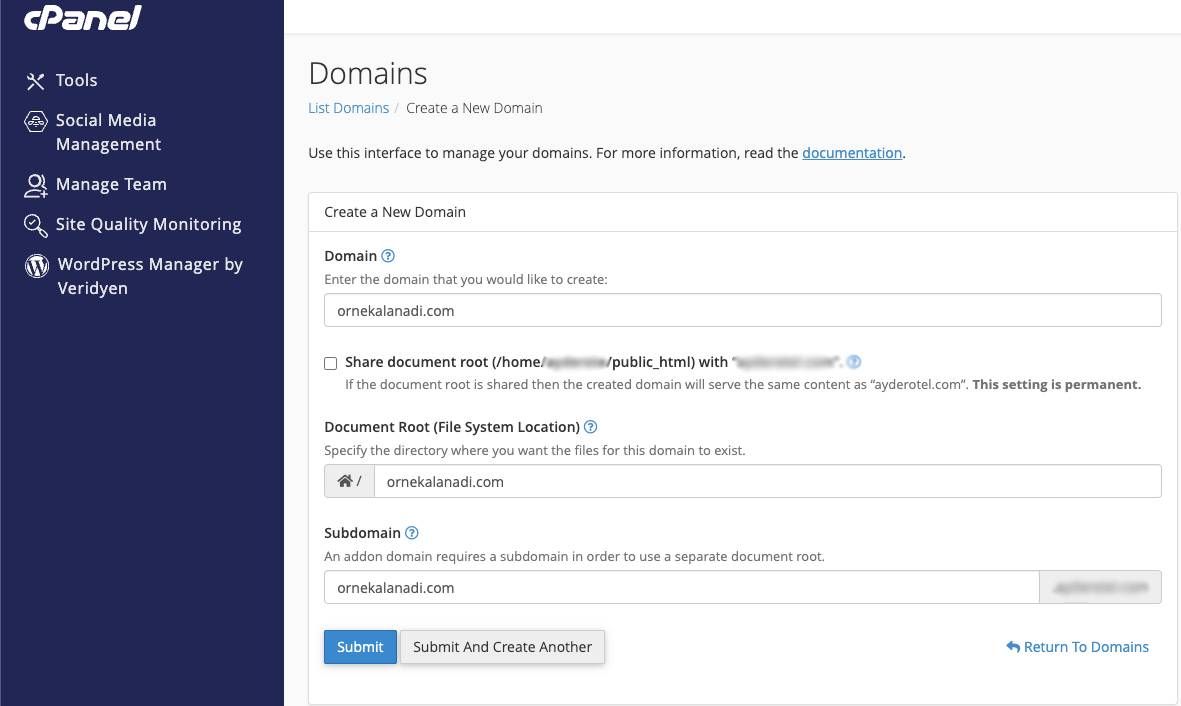
Task: Click the Site Quality Monitoring magnifier icon
Action: [x=35, y=225]
